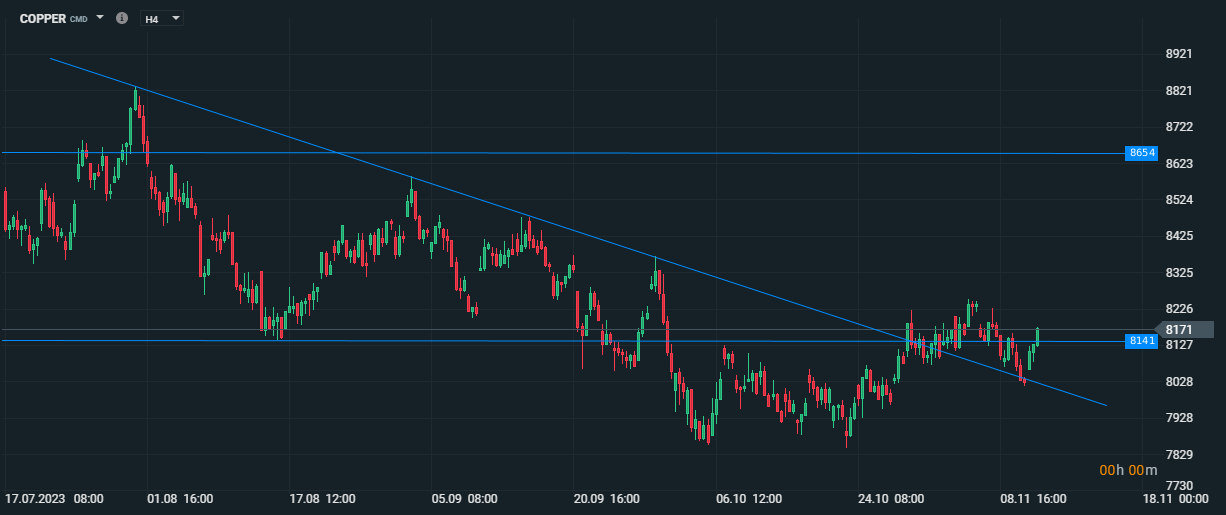
Task: Select the 8141 horizontal line price tag
Action: [1141, 341]
